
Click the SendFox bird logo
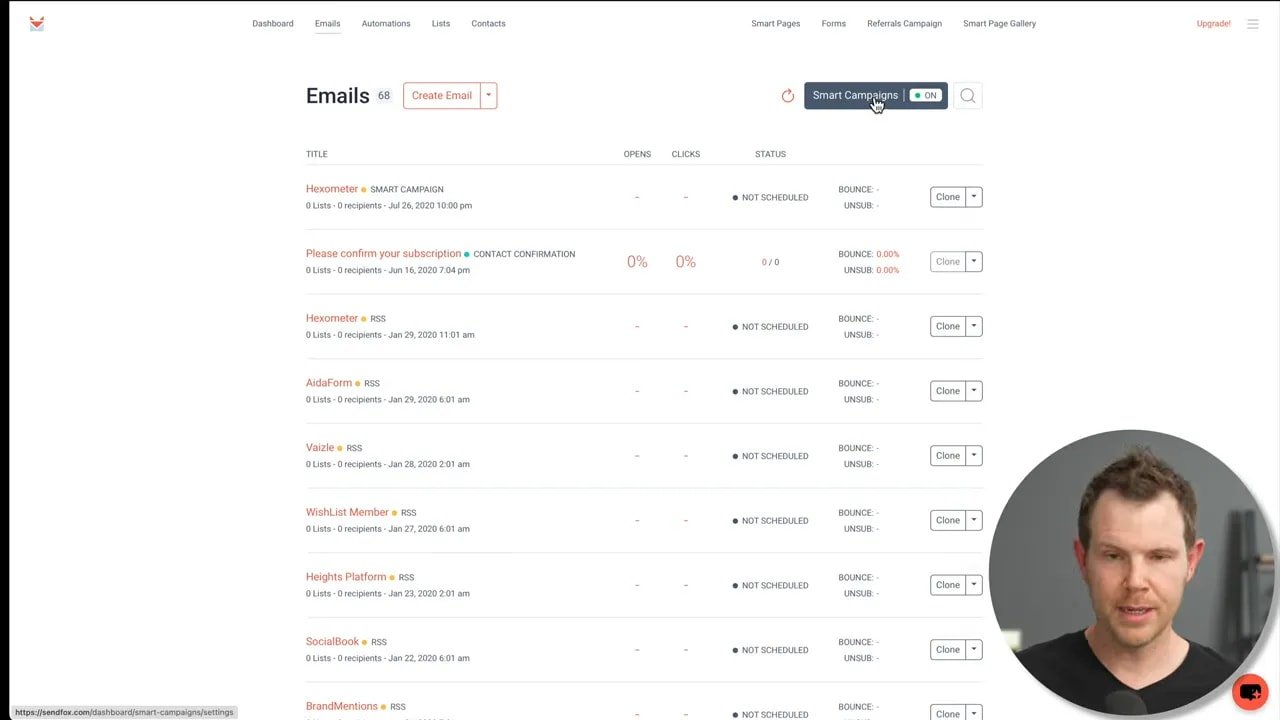click(x=37, y=23)
